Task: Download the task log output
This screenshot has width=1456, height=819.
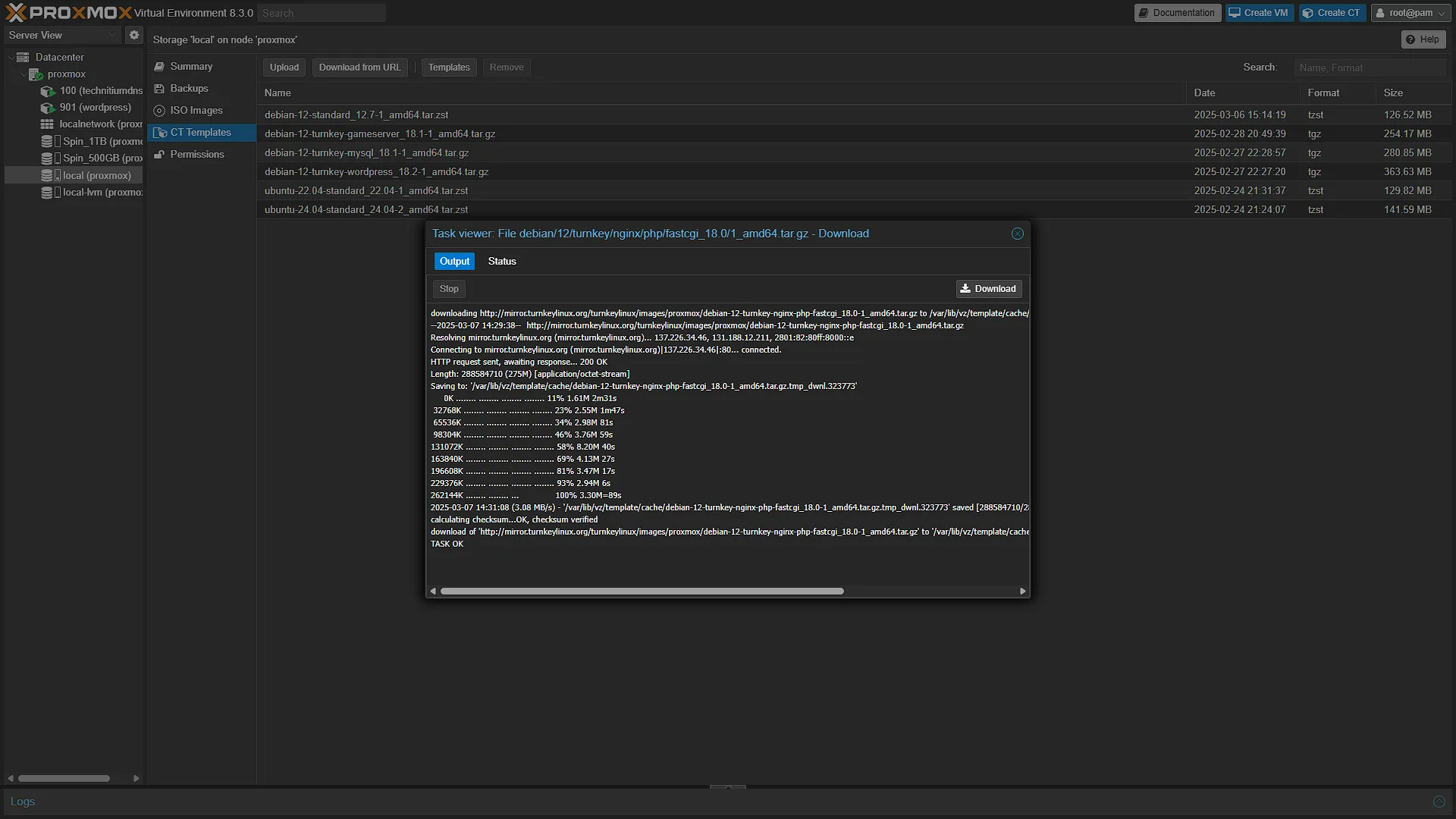Action: click(x=989, y=289)
